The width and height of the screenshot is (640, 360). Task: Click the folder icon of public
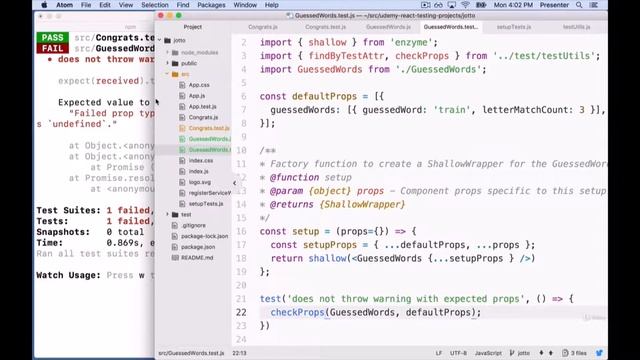point(175,63)
